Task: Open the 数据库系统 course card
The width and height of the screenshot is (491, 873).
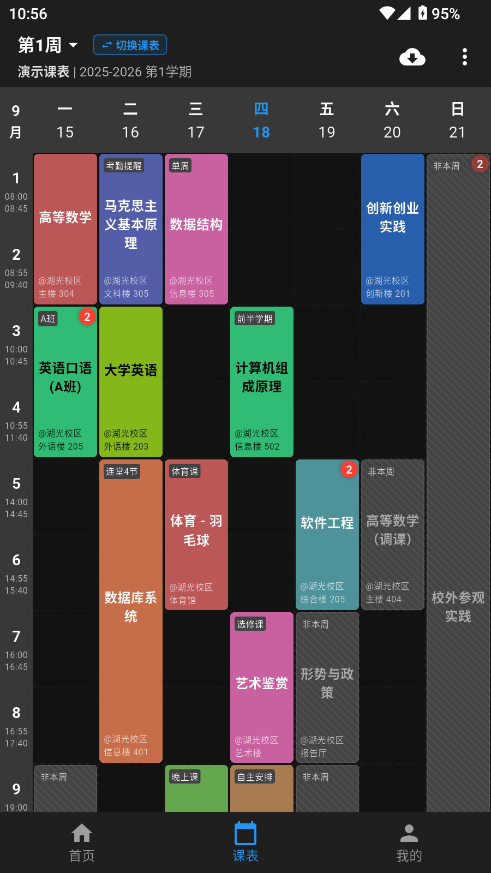Action: 131,611
